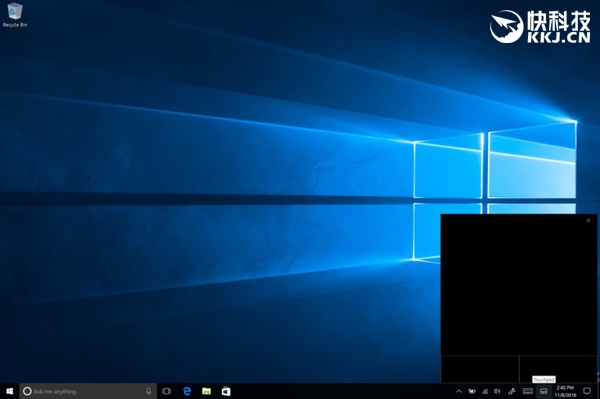Open the battery status icon
Screen dimensions: 600x399
[472, 391]
